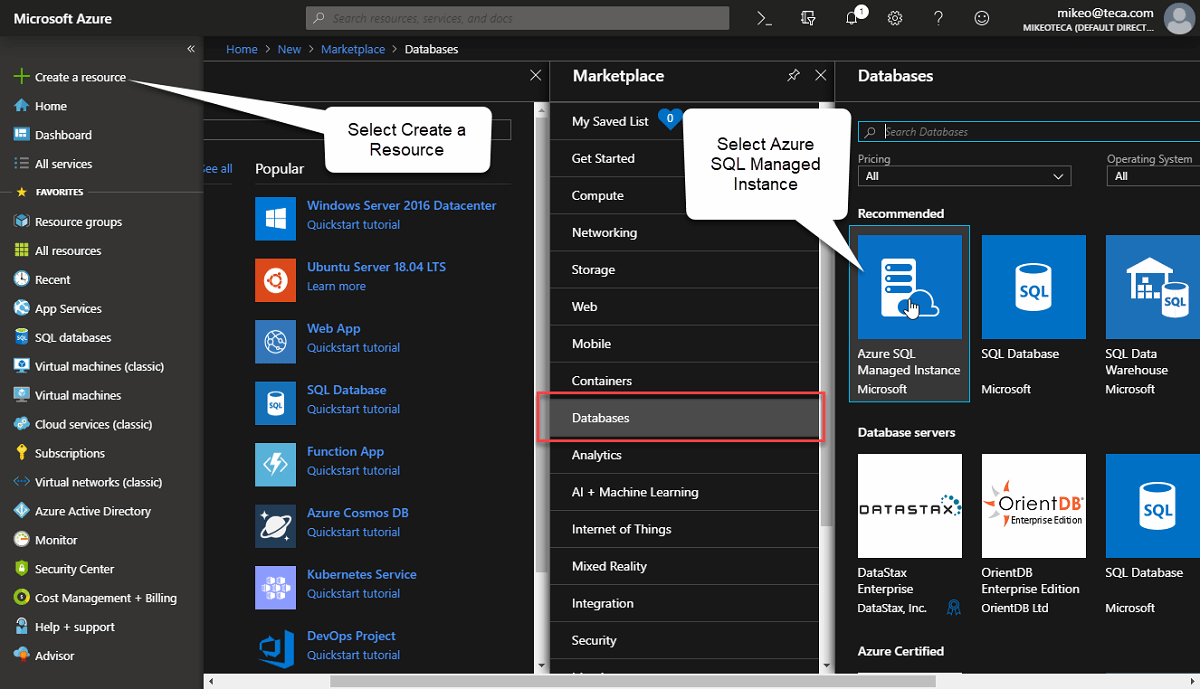Open the notifications bell icon
This screenshot has width=1200, height=689.
[852, 18]
